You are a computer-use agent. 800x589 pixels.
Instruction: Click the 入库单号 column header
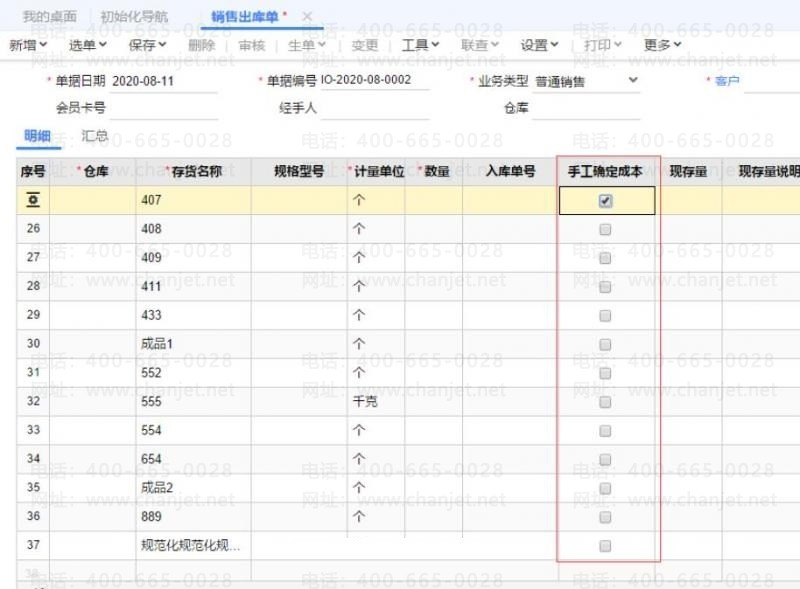point(510,171)
